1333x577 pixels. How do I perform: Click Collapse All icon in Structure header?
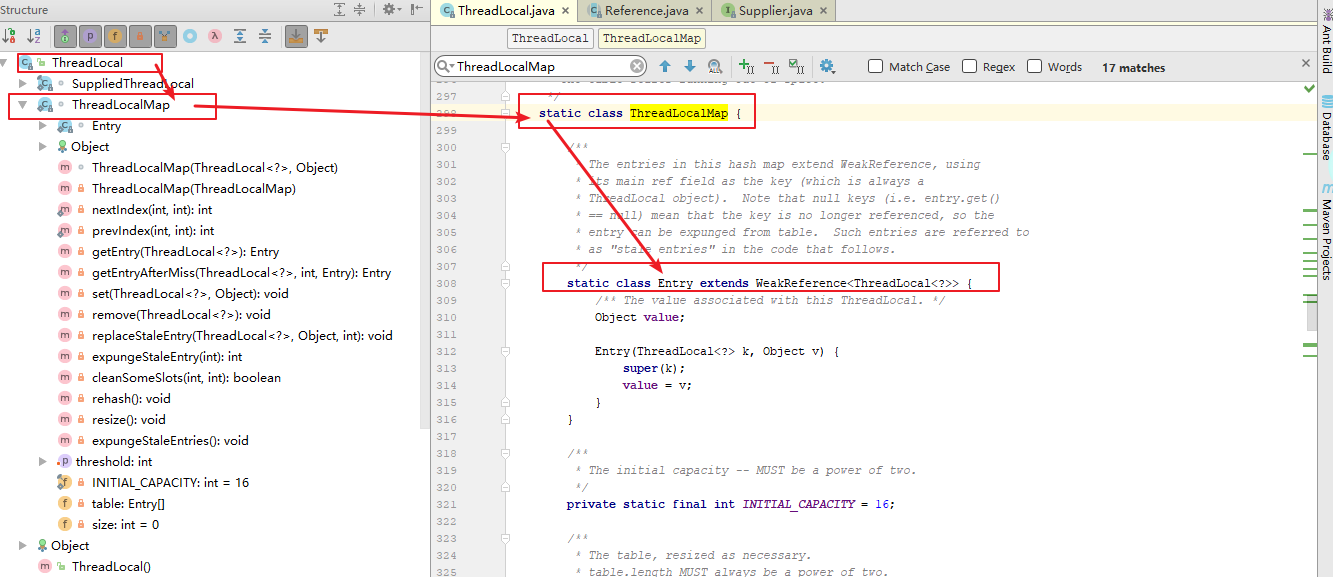point(362,9)
